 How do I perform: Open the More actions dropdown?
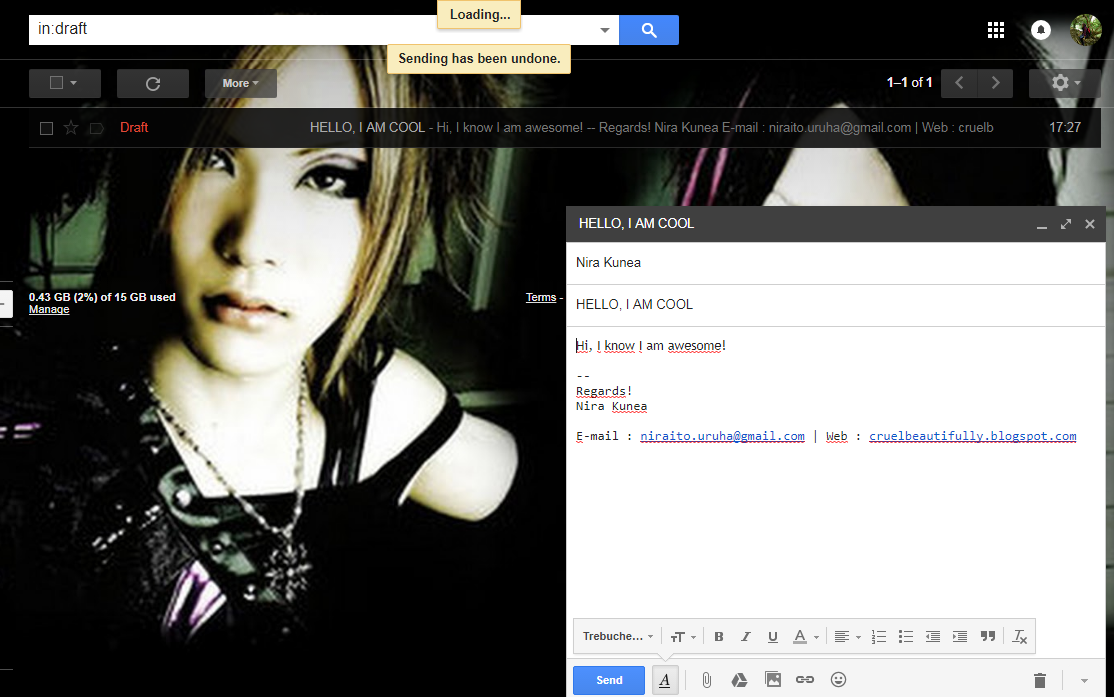pyautogui.click(x=240, y=83)
